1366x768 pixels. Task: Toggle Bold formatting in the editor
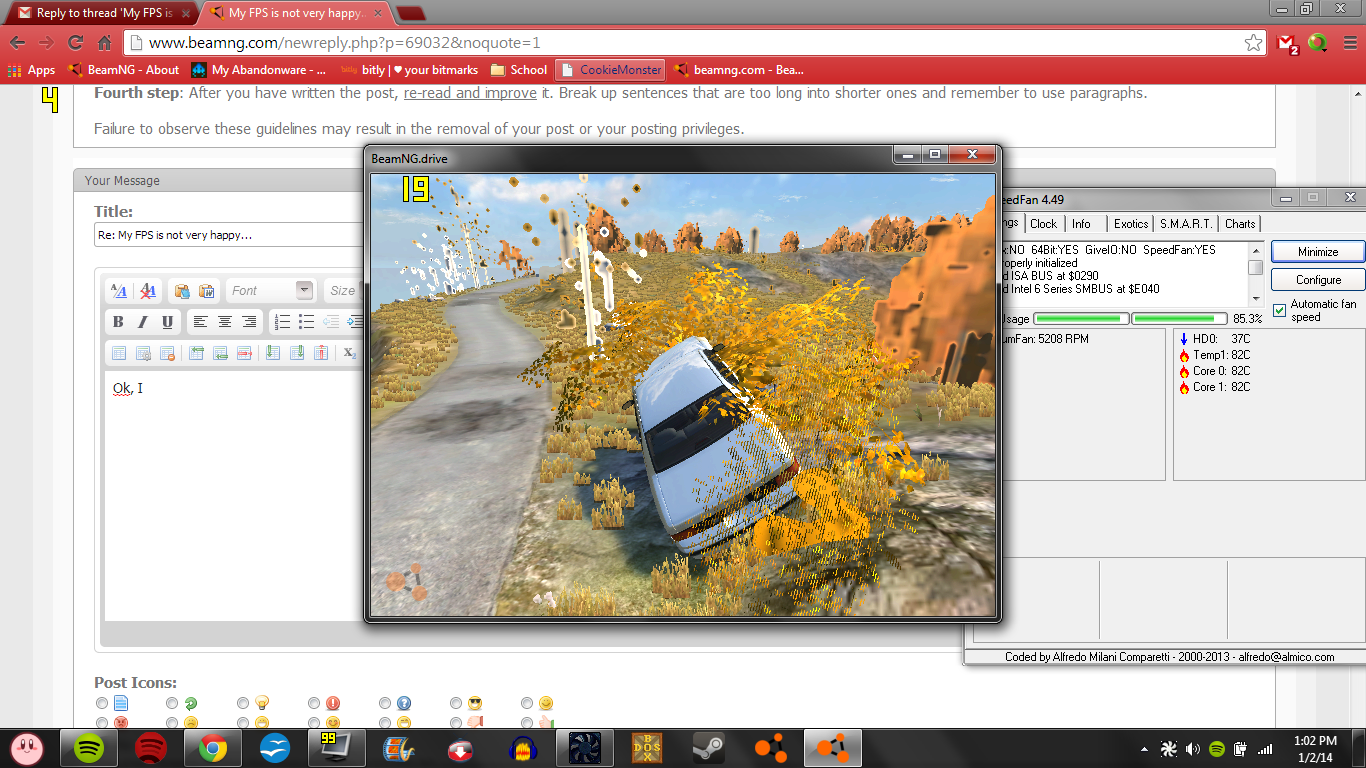click(x=118, y=322)
